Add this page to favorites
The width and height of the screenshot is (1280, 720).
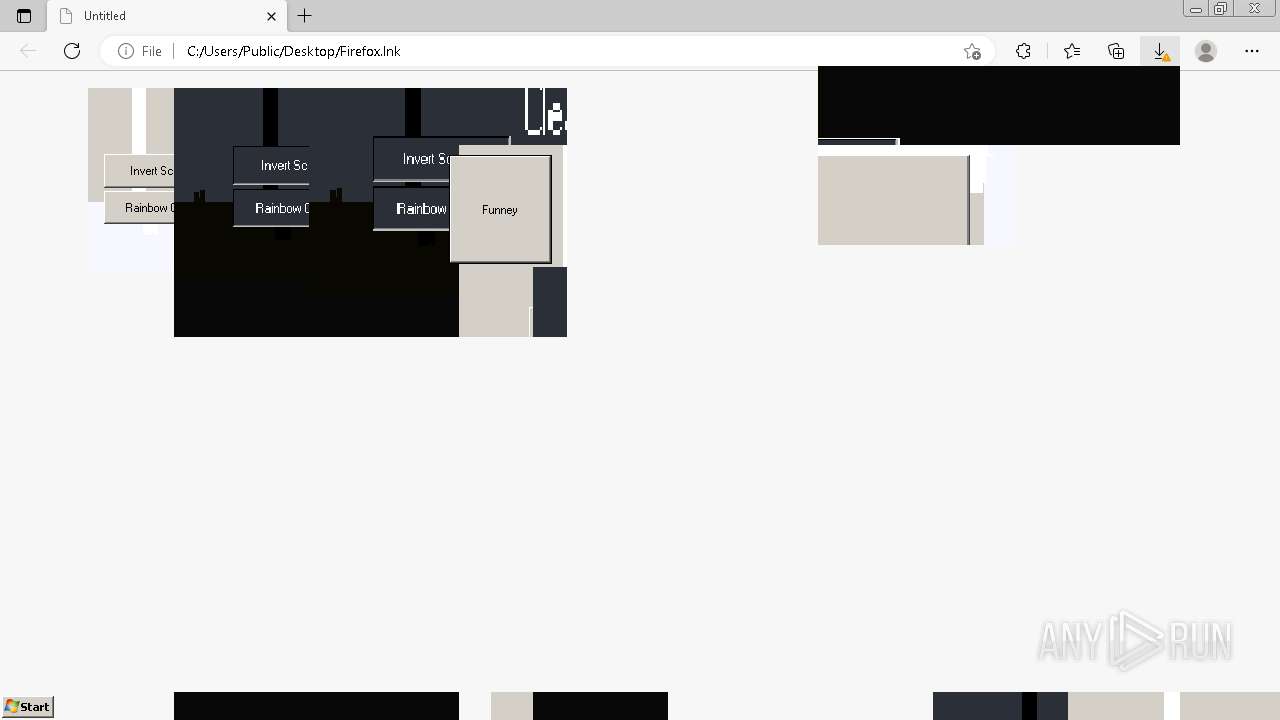click(972, 51)
